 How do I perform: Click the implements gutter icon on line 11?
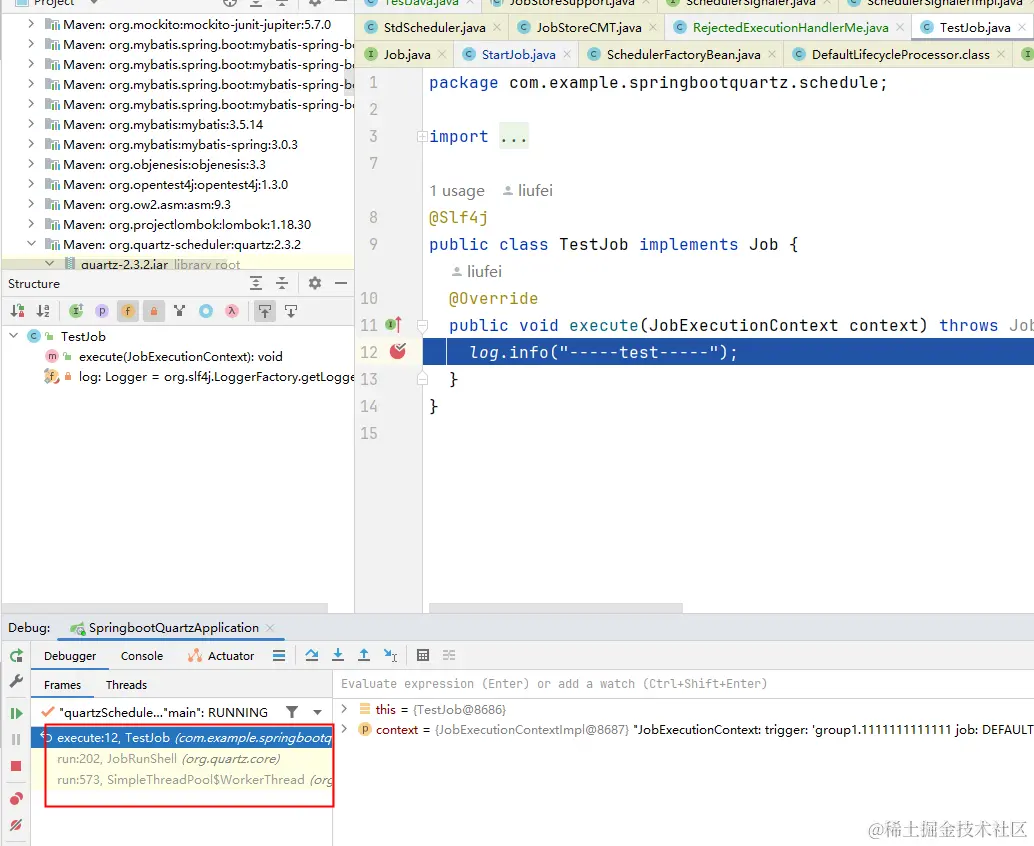[394, 324]
